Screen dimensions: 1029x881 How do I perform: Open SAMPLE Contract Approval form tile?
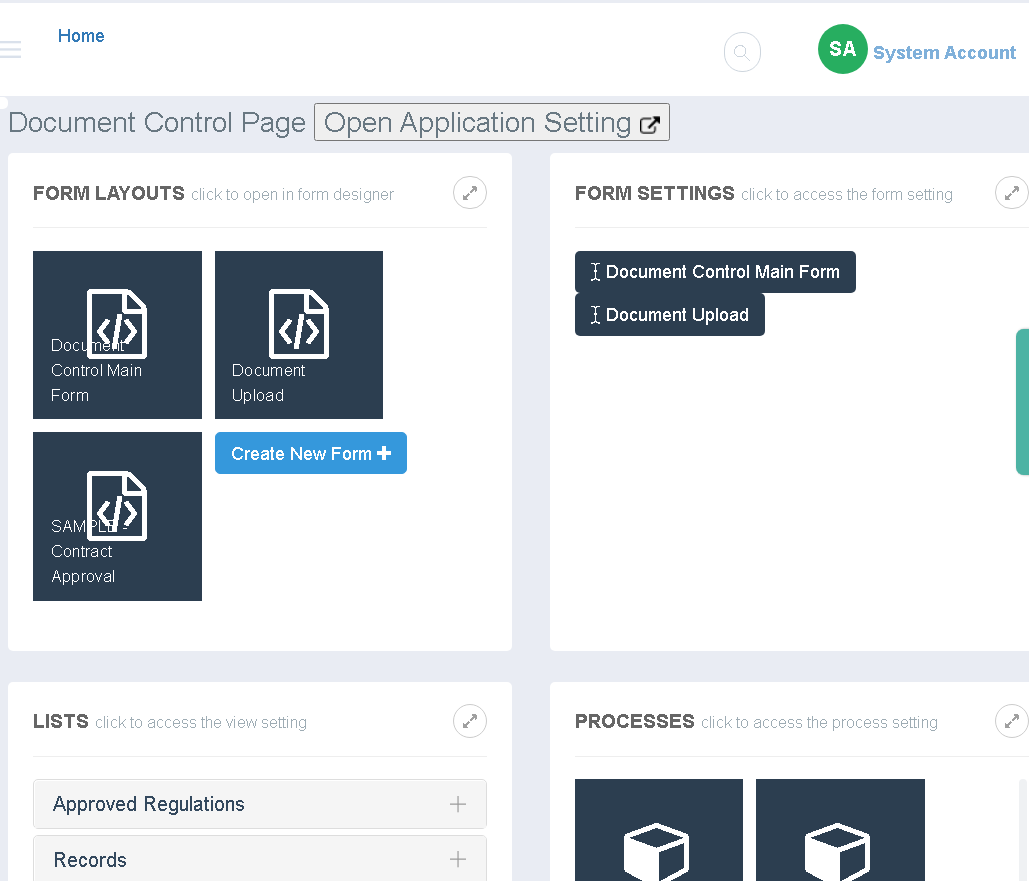117,516
